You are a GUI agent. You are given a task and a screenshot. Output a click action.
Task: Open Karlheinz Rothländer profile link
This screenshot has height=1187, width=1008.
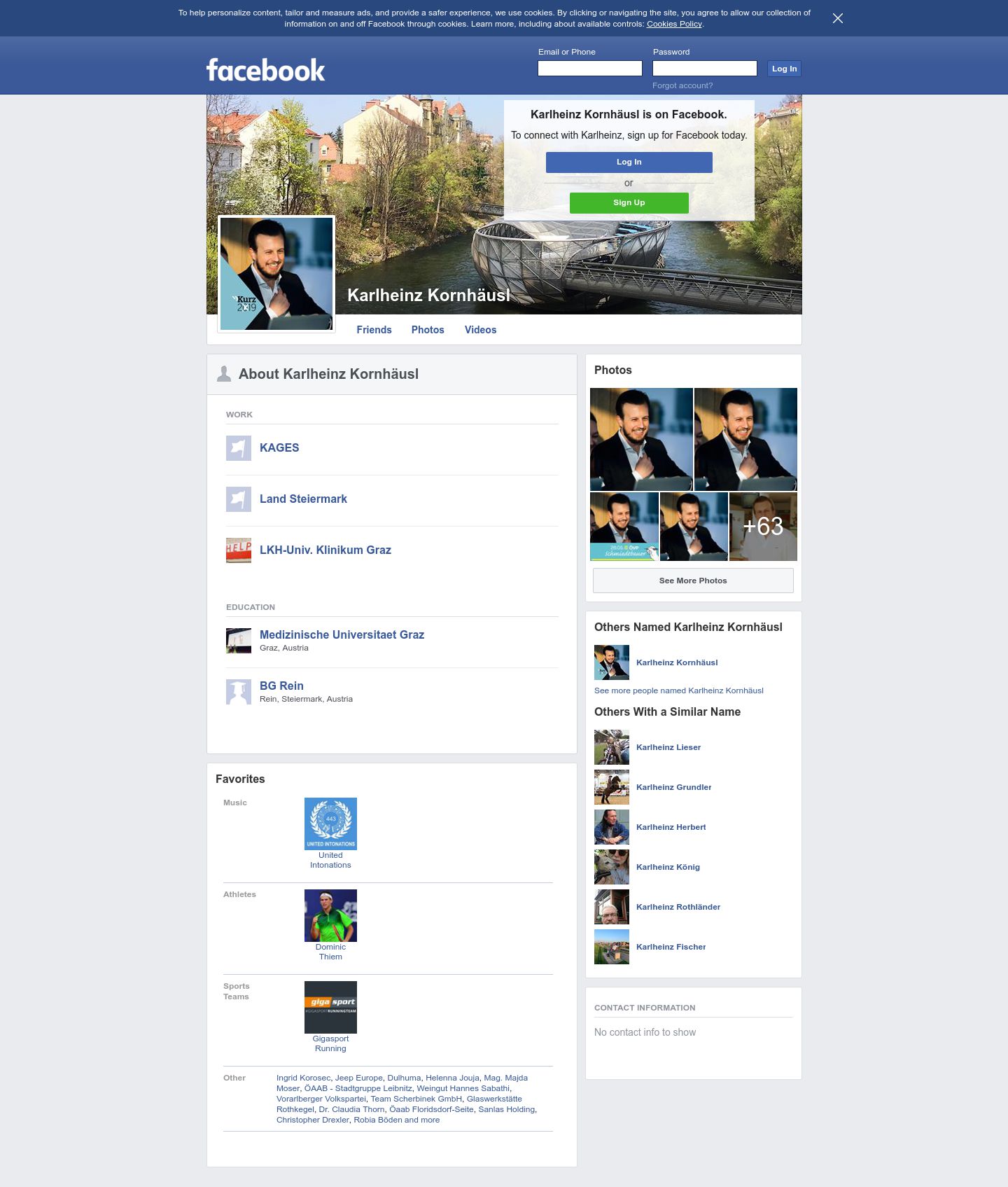678,907
